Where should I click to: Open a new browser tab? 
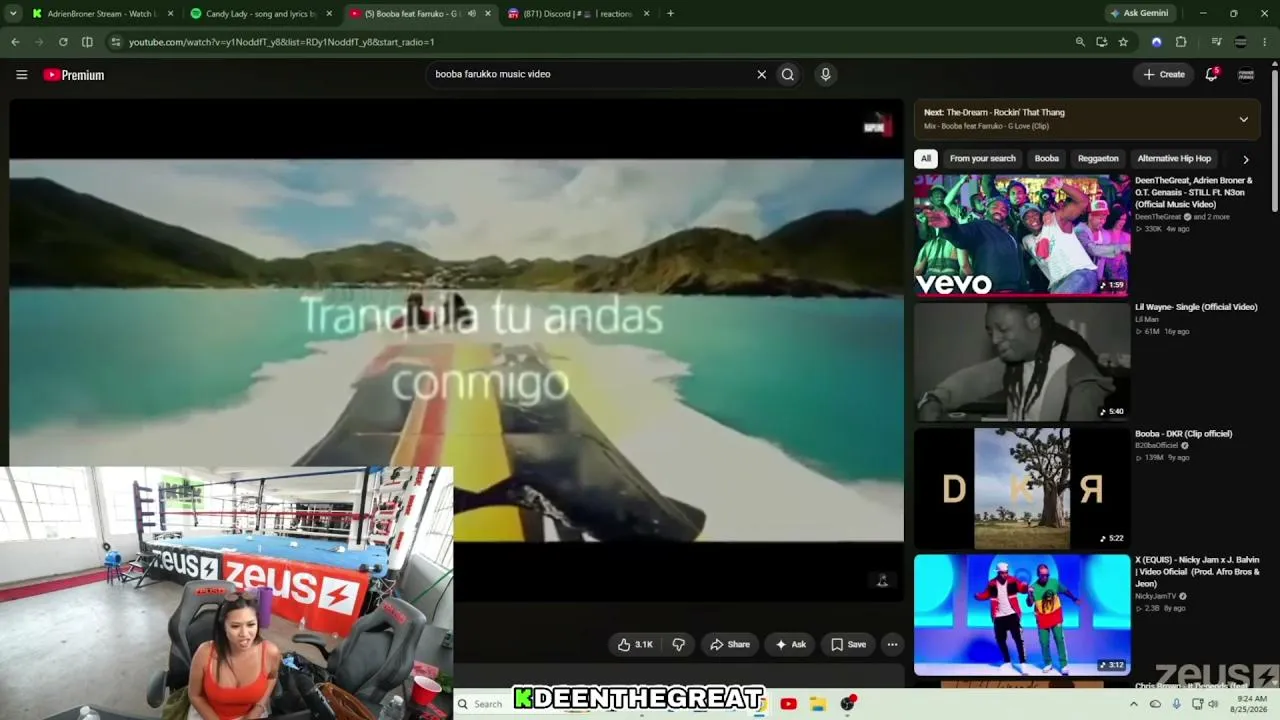[x=670, y=14]
